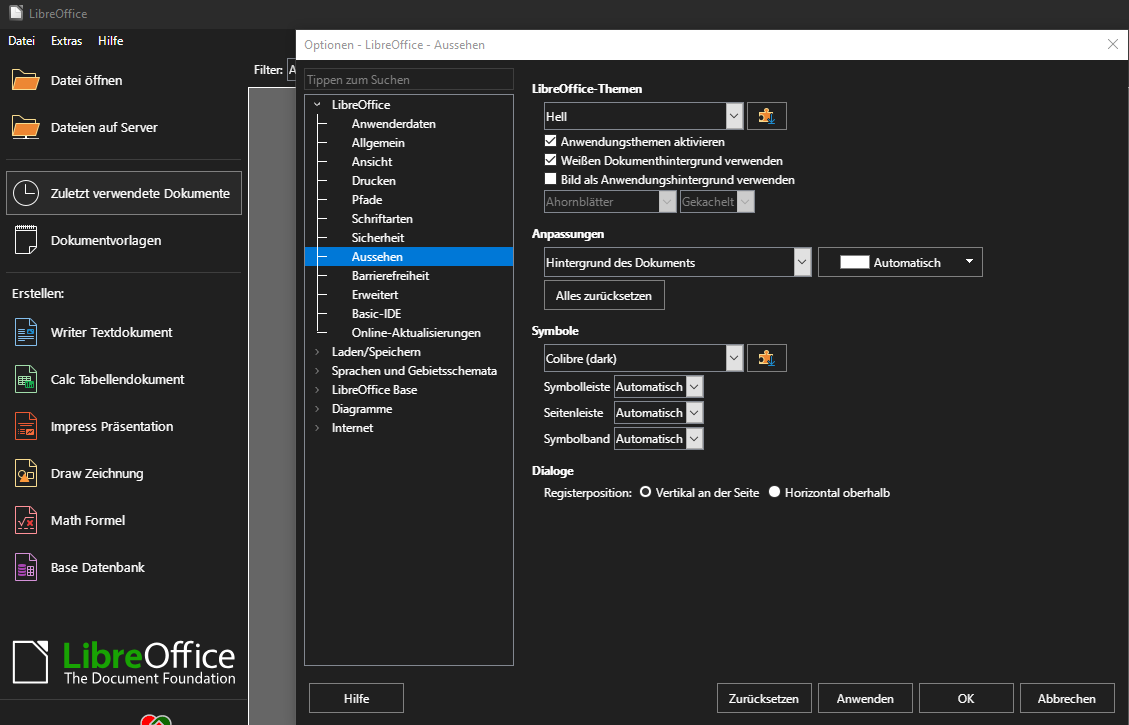The width and height of the screenshot is (1129, 725).
Task: Select Drucken in the options tree
Action: coord(374,181)
